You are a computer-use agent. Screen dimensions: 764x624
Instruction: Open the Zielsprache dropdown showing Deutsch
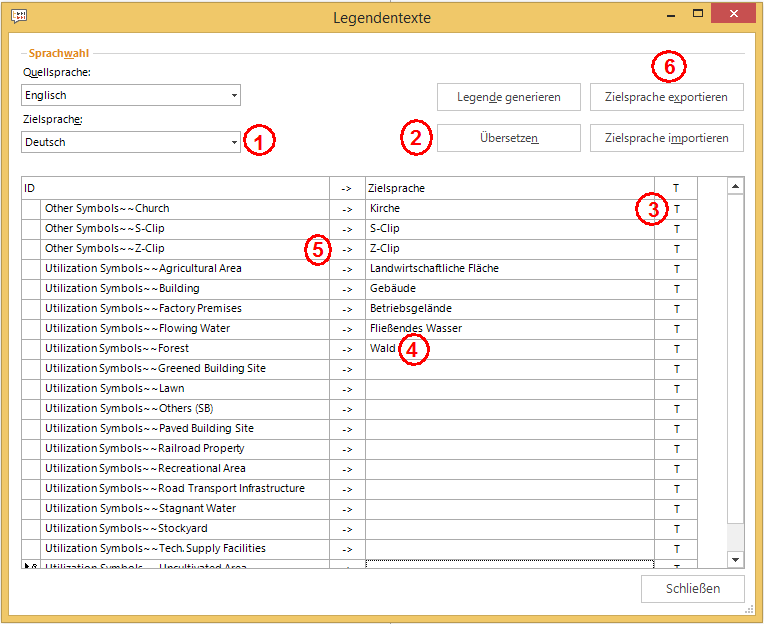tap(131, 142)
